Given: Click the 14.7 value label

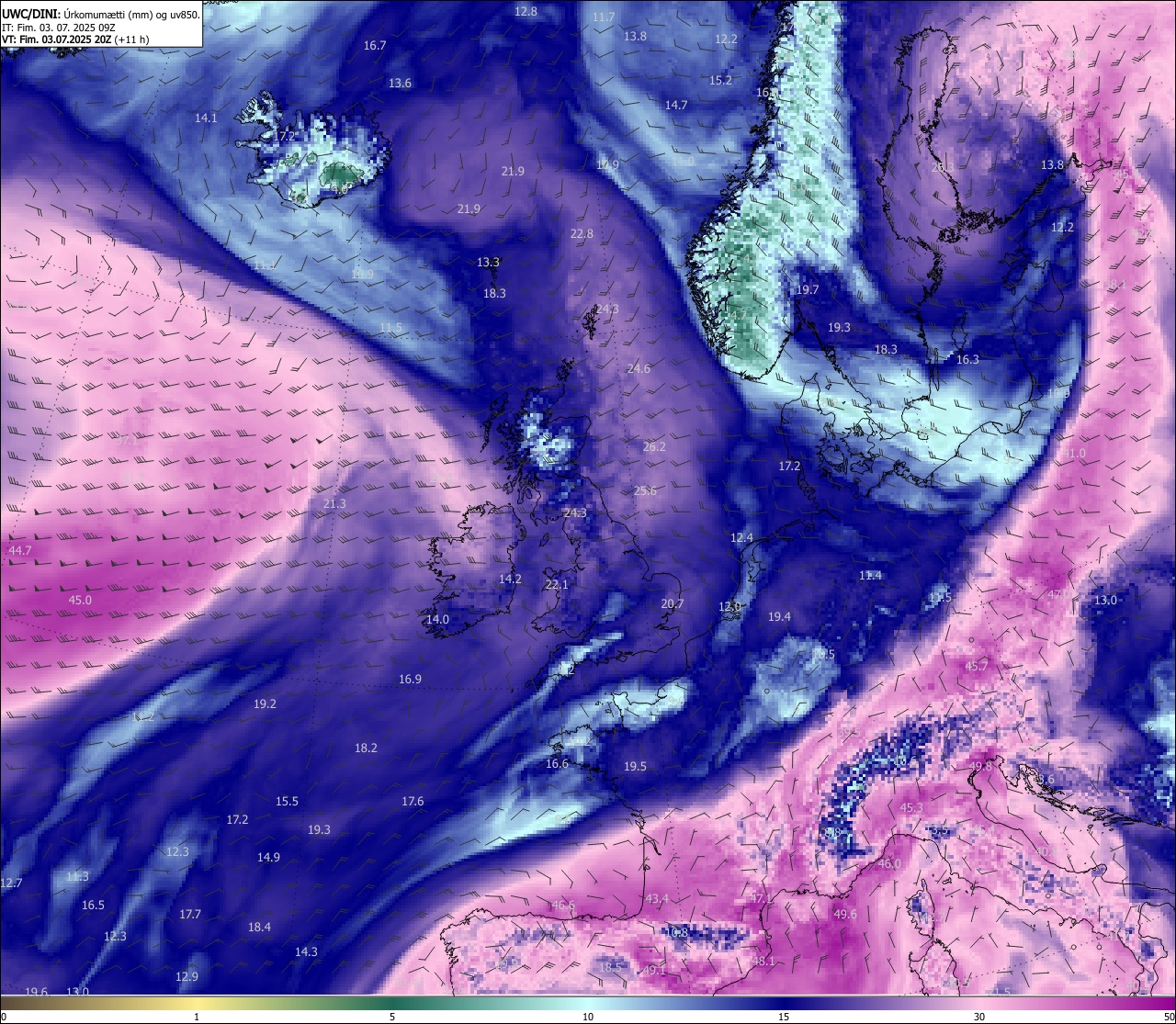Looking at the screenshot, I should click(x=676, y=105).
